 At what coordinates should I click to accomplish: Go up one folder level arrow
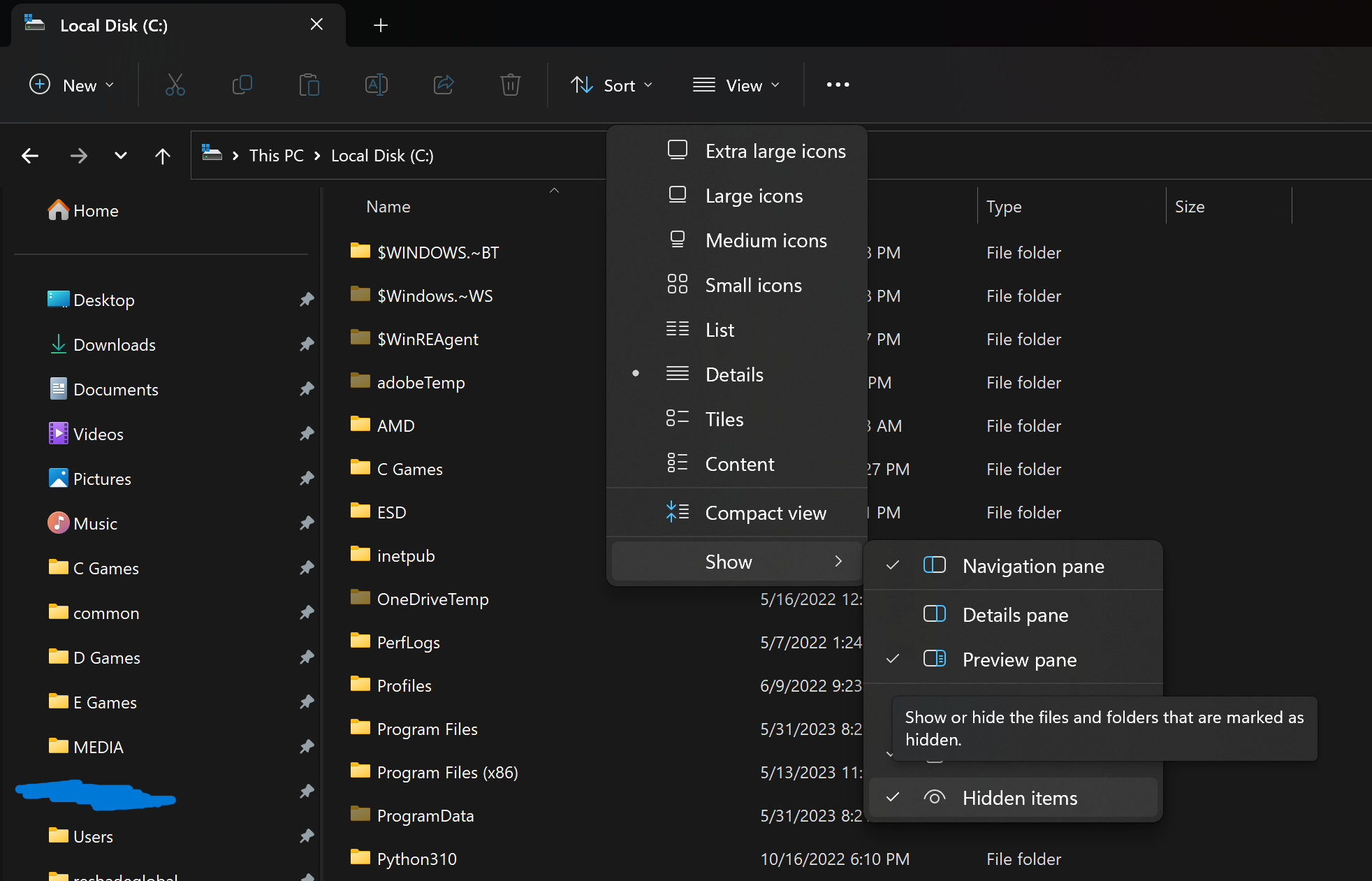pyautogui.click(x=162, y=156)
